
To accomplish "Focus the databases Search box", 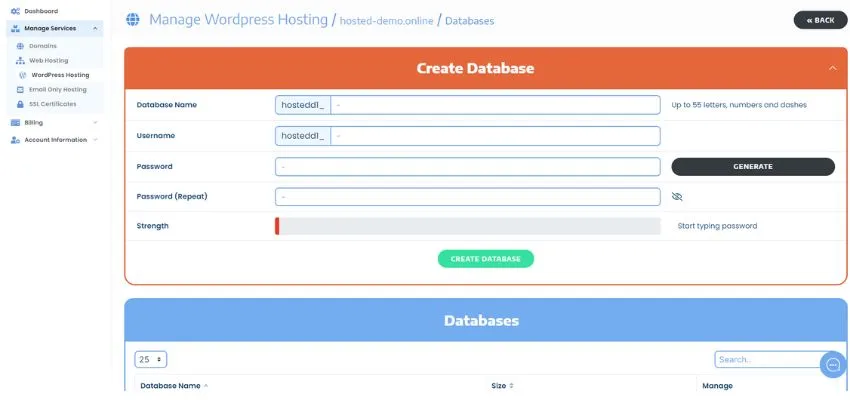I will [770, 359].
